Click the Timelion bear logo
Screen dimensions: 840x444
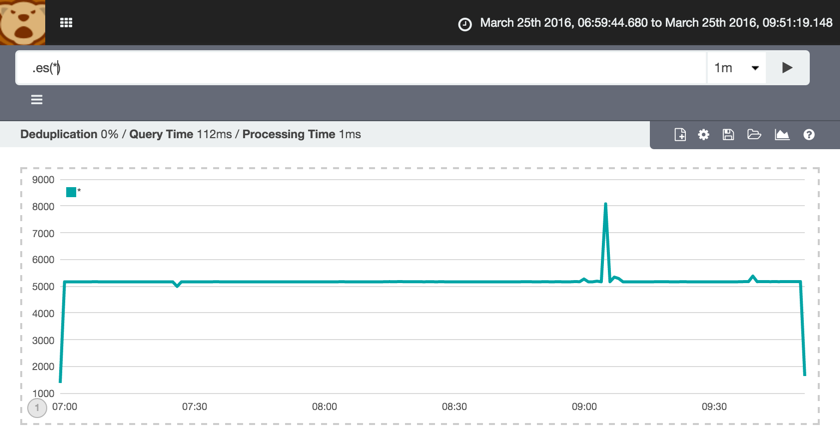pos(22,22)
